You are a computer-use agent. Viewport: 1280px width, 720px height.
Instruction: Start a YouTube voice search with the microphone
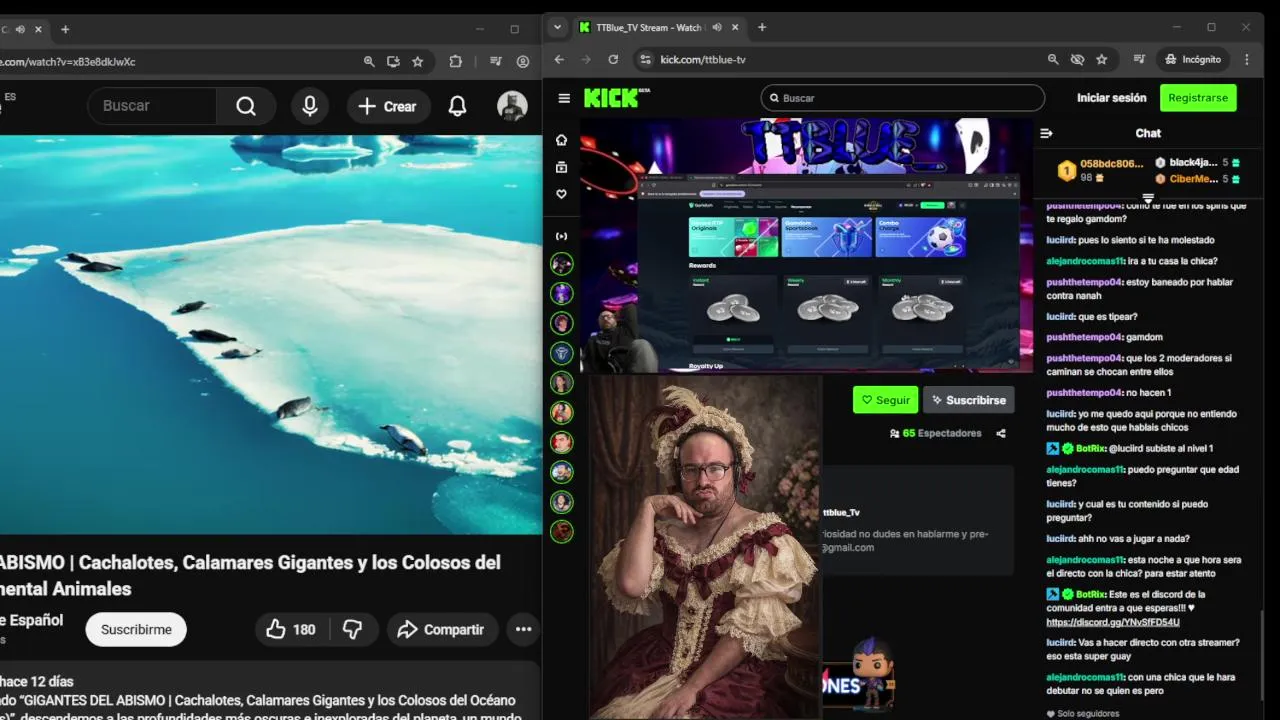(x=310, y=106)
